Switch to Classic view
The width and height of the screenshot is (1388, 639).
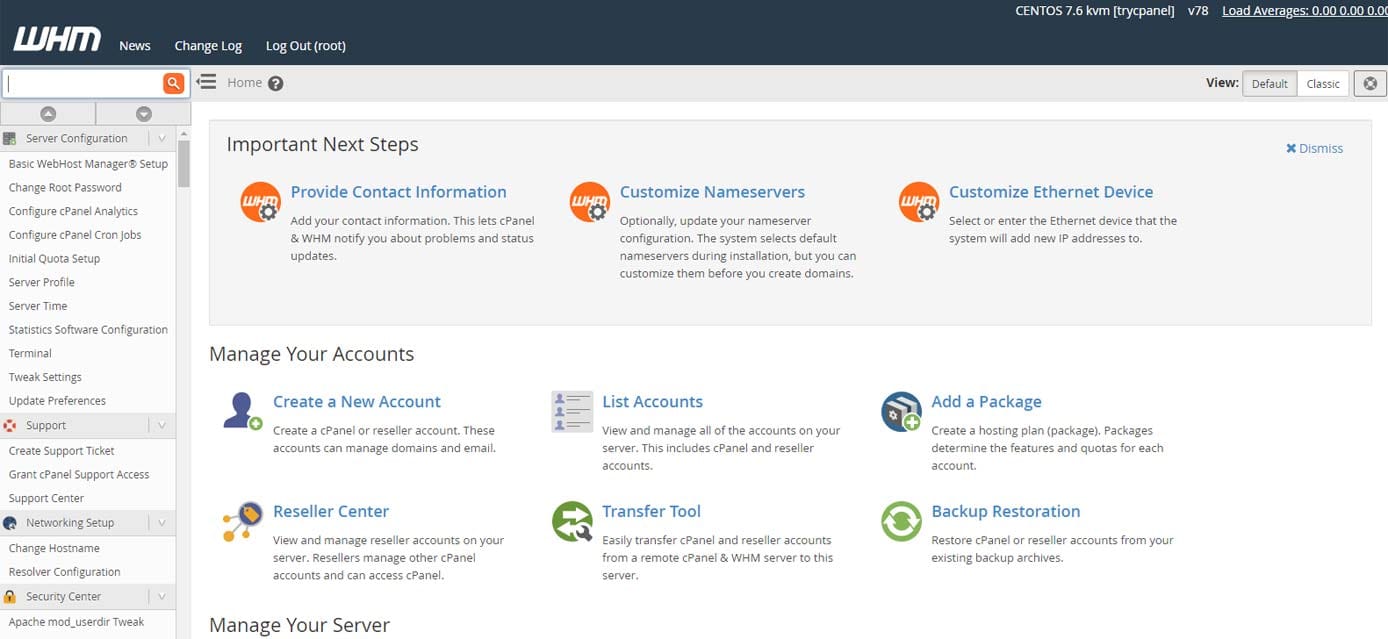click(x=1323, y=84)
